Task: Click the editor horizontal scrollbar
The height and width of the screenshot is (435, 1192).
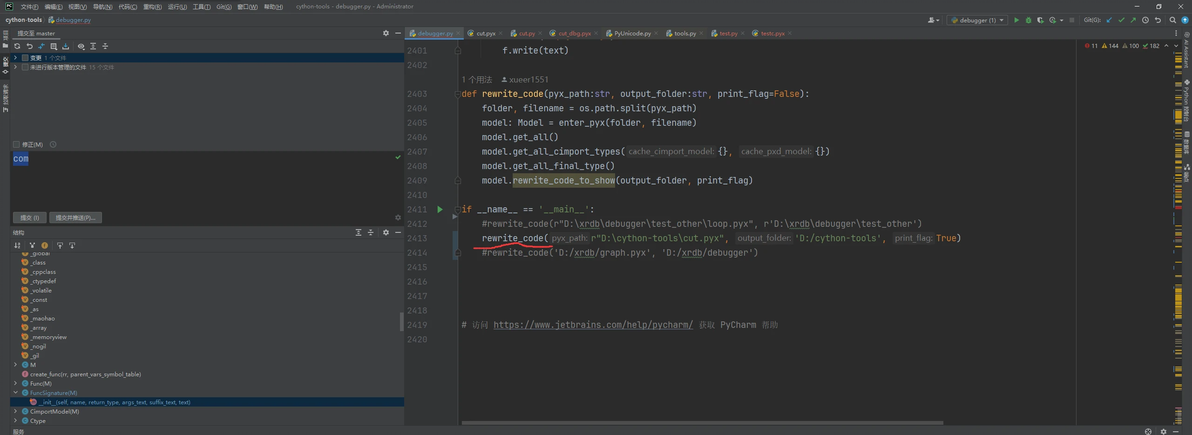Action: (x=702, y=422)
